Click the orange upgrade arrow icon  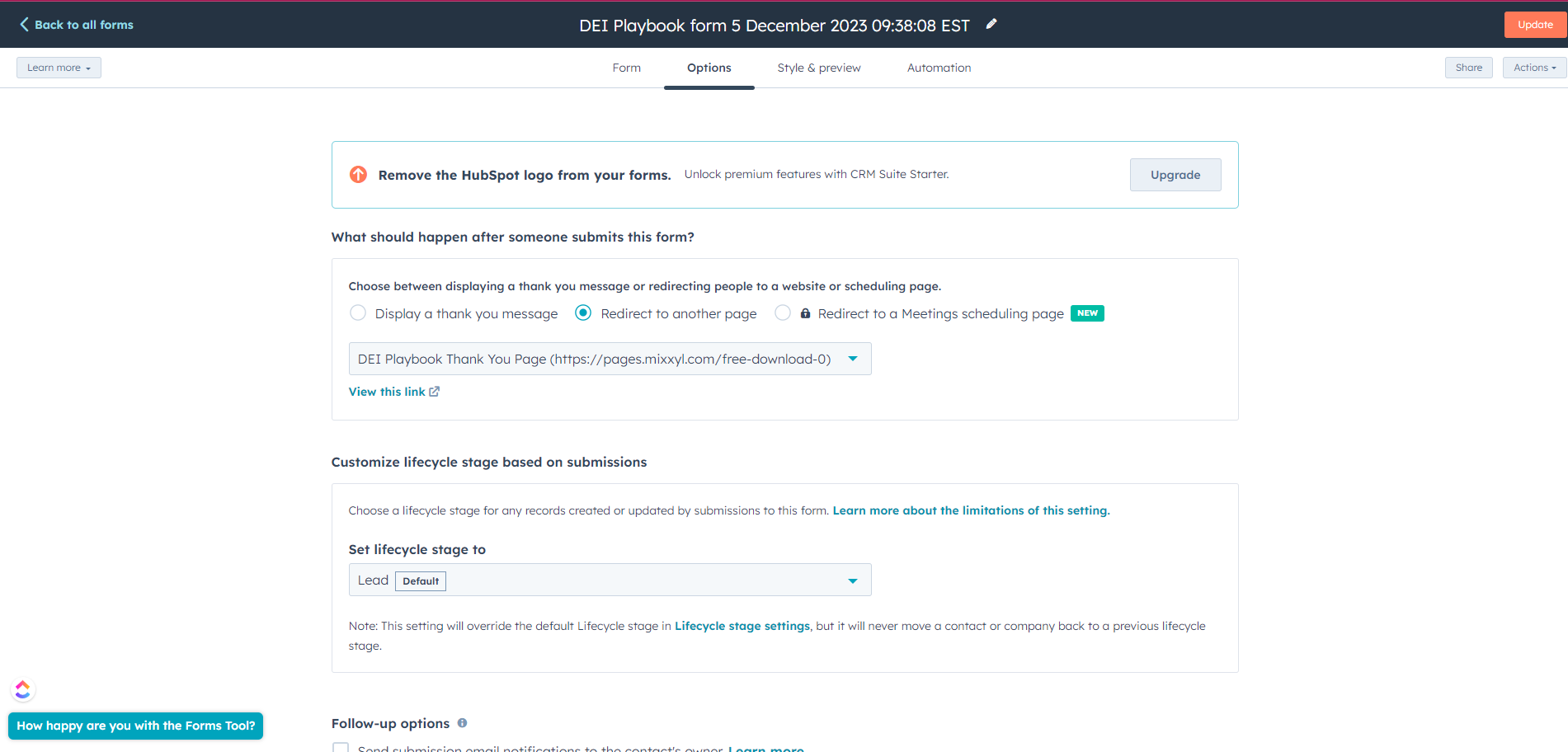(358, 175)
